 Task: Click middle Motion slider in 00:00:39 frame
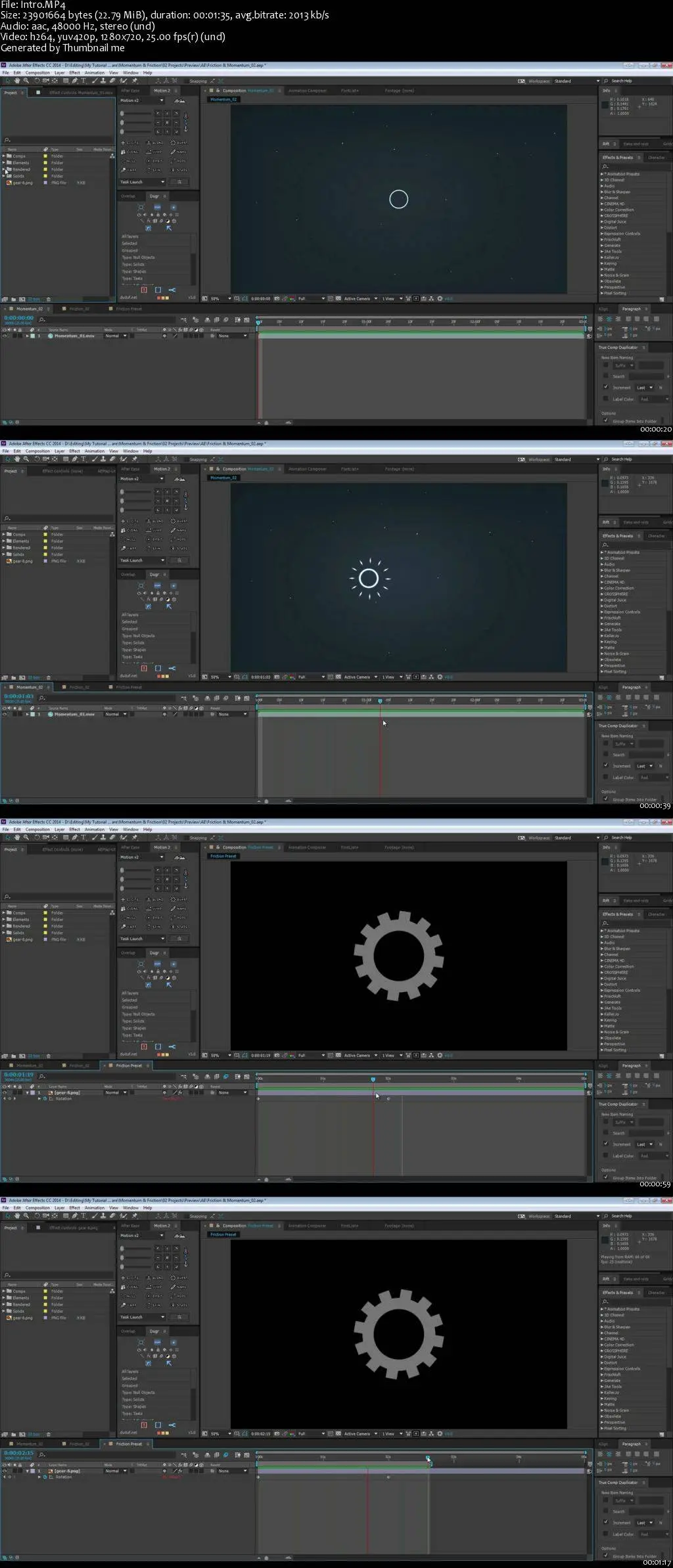pos(137,501)
